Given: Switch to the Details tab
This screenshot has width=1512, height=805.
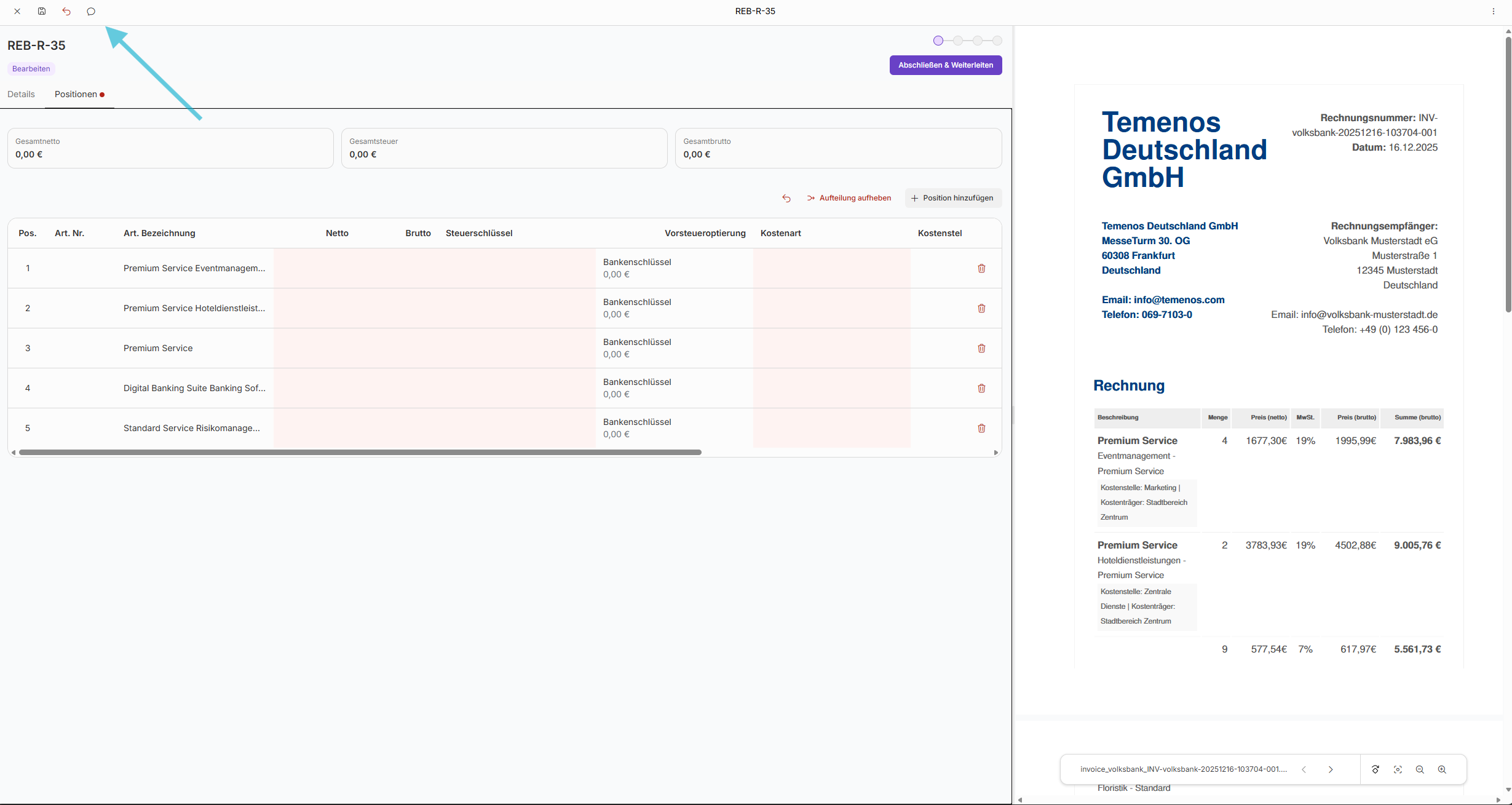Looking at the screenshot, I should point(21,94).
